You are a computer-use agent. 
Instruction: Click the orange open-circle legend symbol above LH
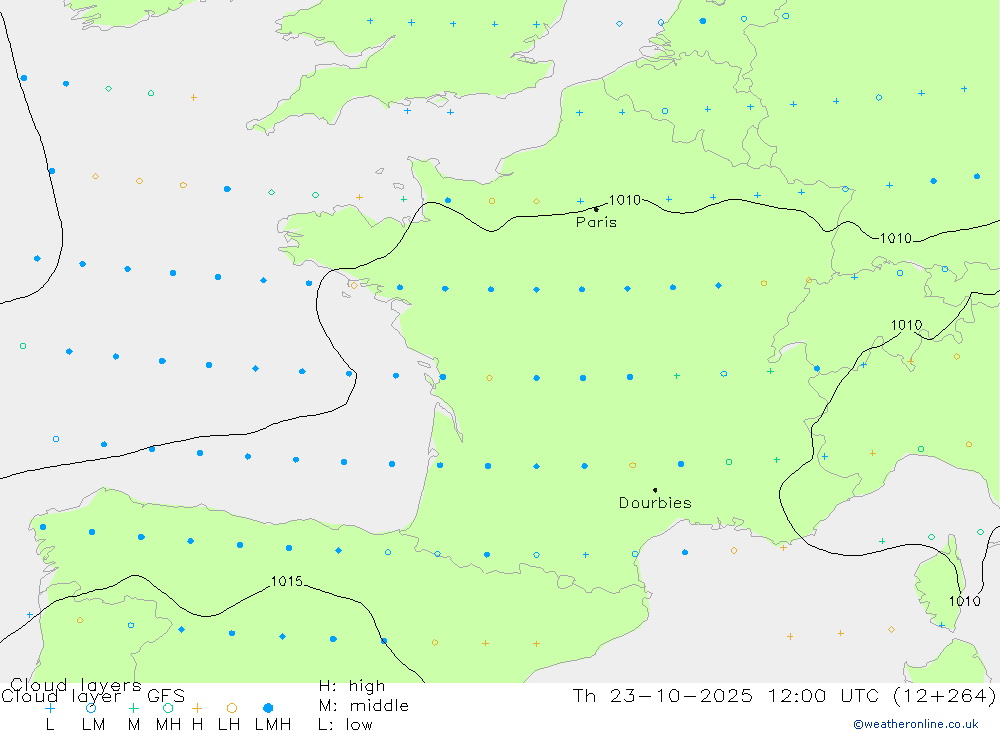tap(232, 708)
